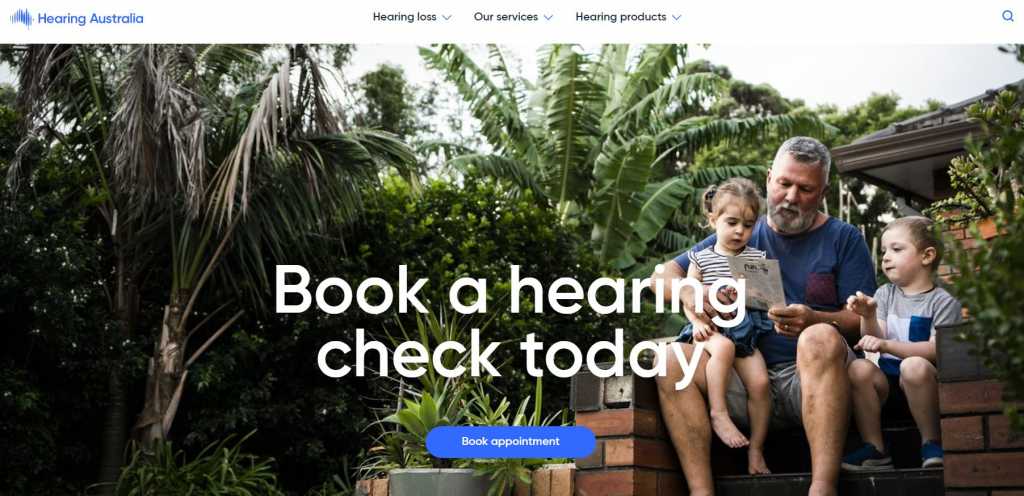Click the blue Book appointment button
Screen dimensions: 1024x496
511,442
